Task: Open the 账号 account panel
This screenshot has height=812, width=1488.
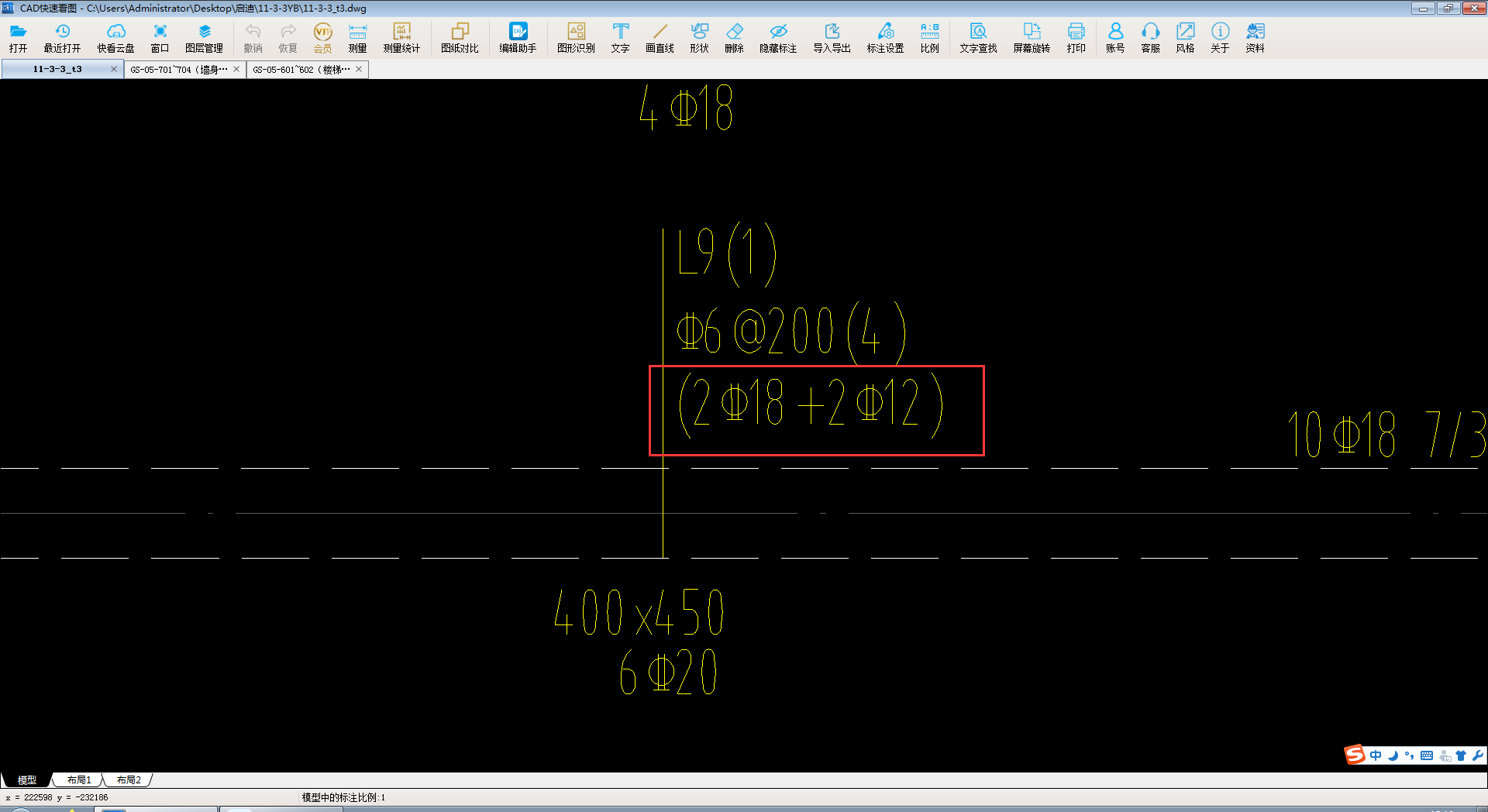Action: pos(1115,37)
